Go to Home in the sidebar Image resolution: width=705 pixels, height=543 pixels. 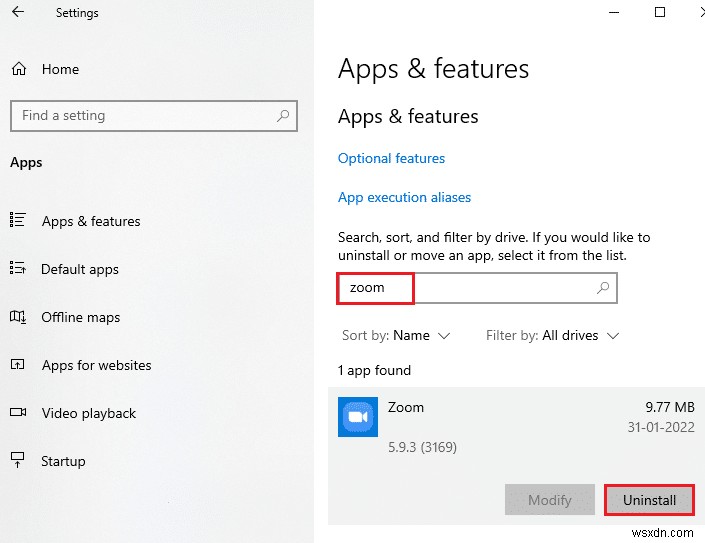coord(60,69)
